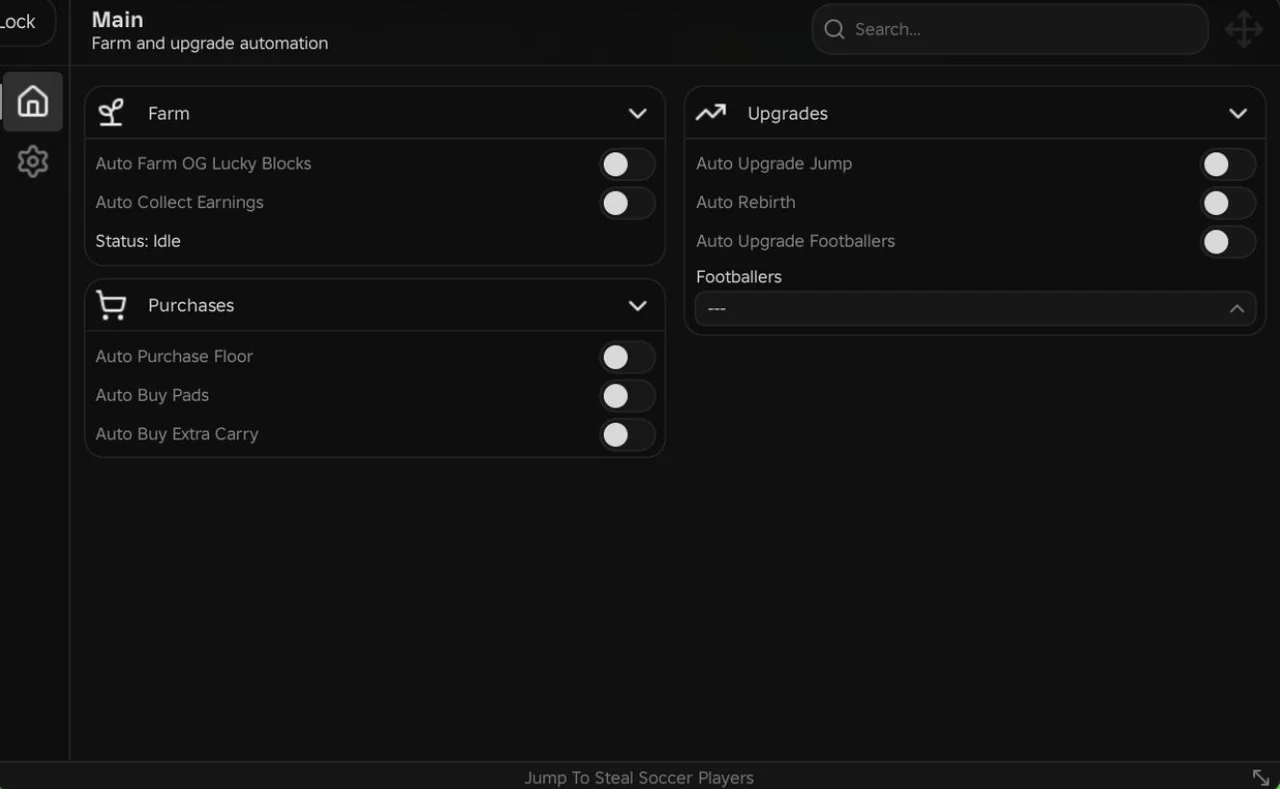Click the Auto Upgrade Footballers label

[x=796, y=241]
